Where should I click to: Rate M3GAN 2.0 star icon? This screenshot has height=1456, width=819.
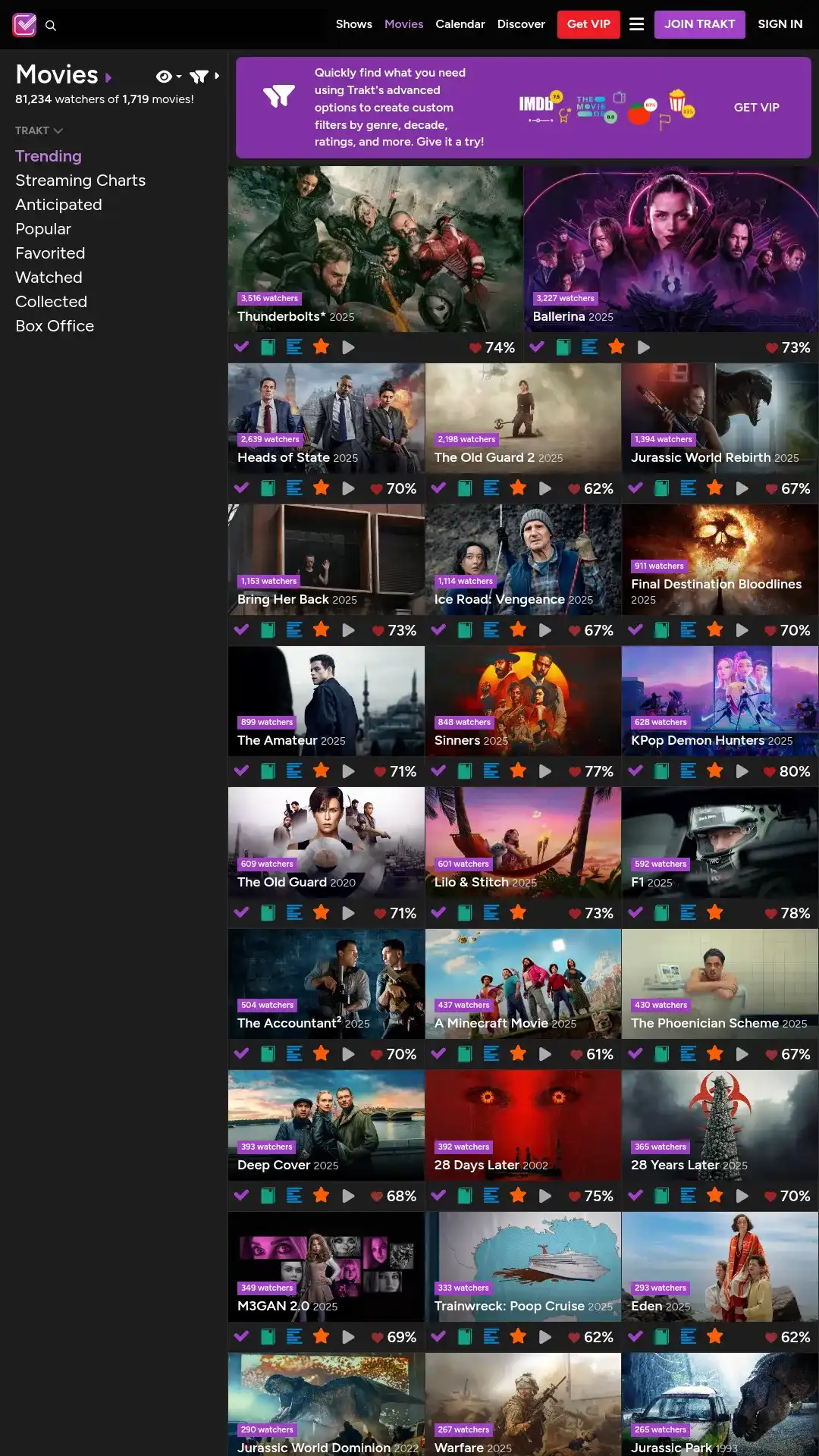(322, 1336)
